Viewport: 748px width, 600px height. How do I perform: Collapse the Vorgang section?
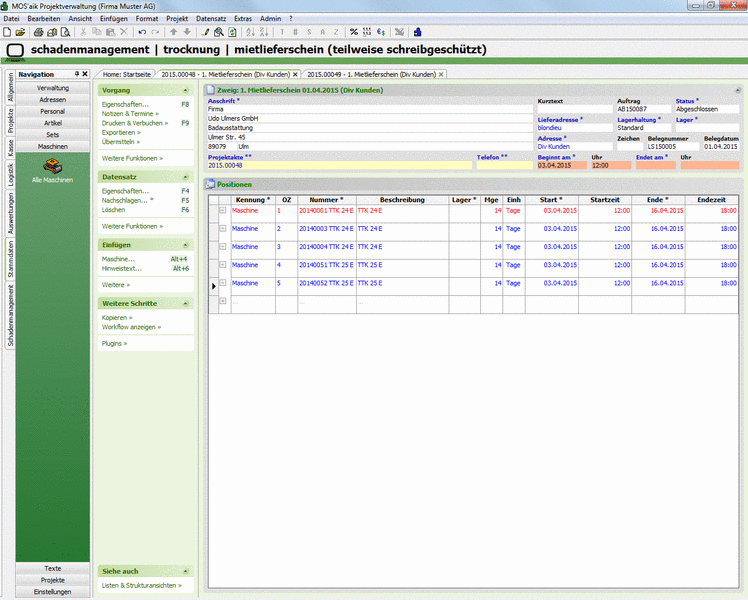pyautogui.click(x=186, y=90)
